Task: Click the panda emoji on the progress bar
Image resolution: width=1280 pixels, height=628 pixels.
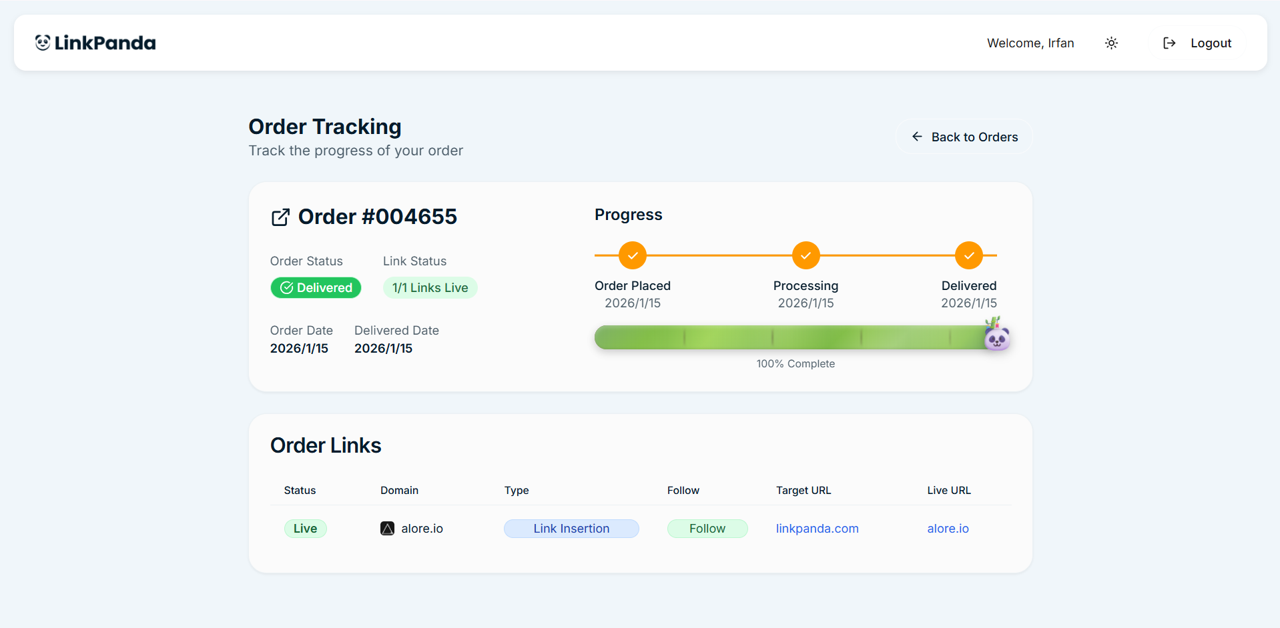Action: pos(995,338)
